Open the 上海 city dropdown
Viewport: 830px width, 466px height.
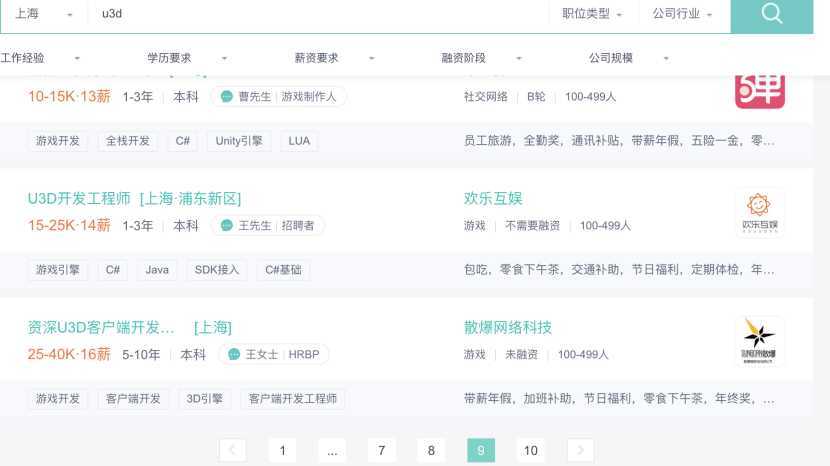coord(43,14)
